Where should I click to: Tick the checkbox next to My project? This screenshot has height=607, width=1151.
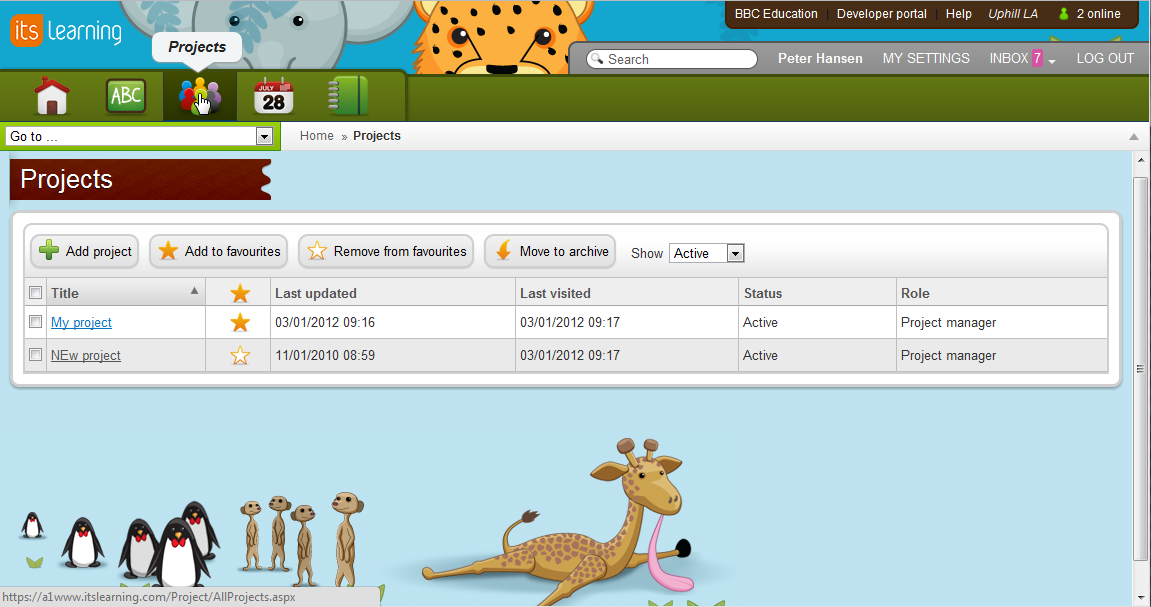point(35,322)
